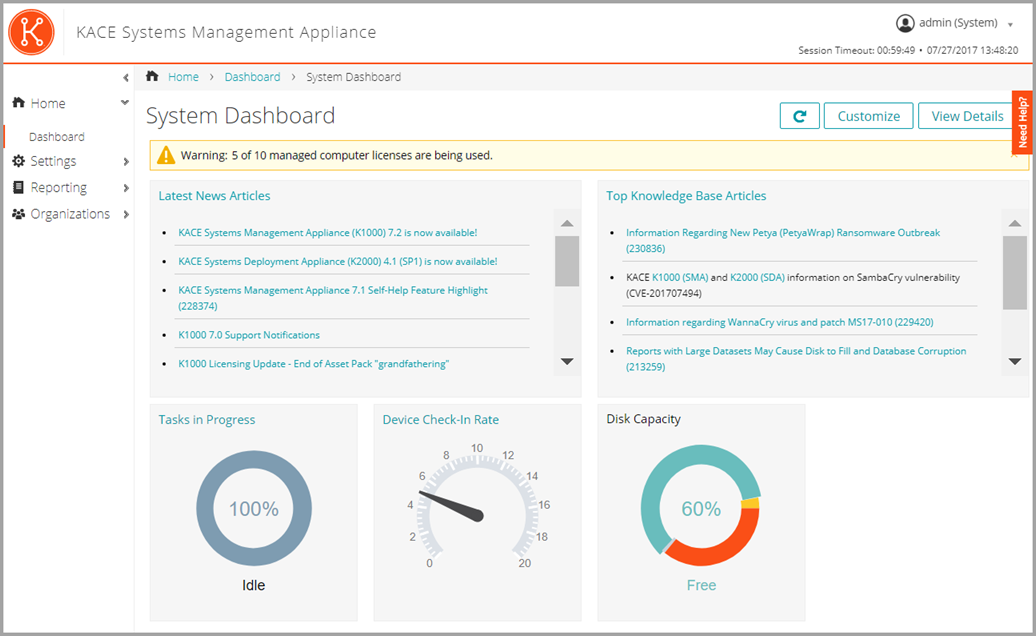Click the Settings gear icon in sidebar
Viewport: 1036px width, 636px height.
coord(19,161)
